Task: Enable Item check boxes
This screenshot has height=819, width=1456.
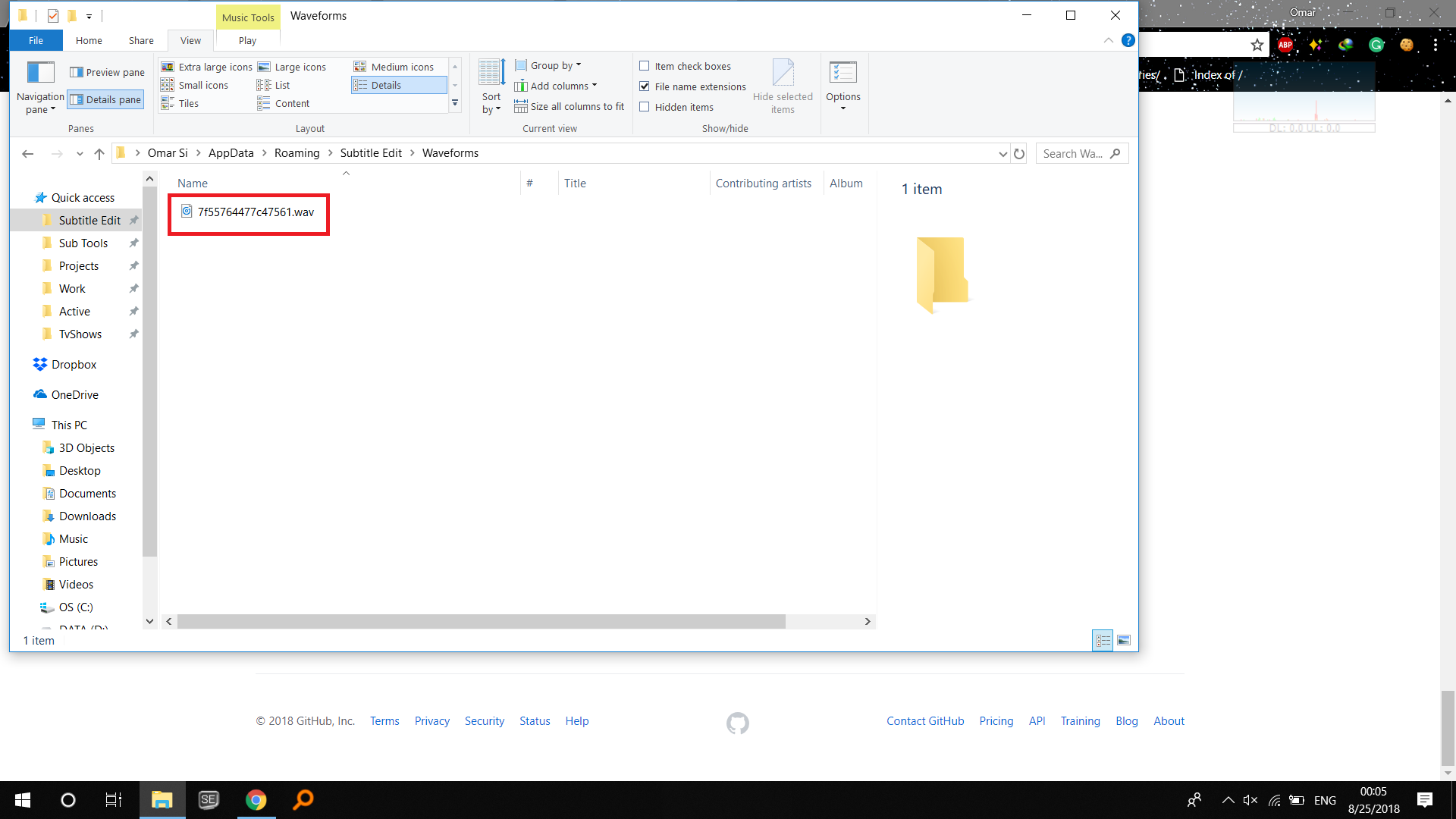Action: coord(645,66)
